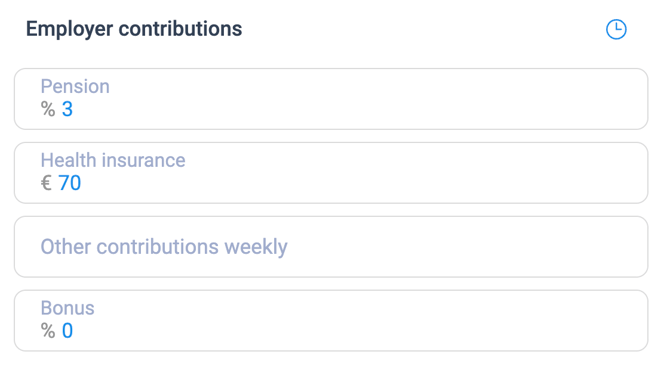Click the Bonus label text
Image resolution: width=670 pixels, height=373 pixels.
[68, 308]
